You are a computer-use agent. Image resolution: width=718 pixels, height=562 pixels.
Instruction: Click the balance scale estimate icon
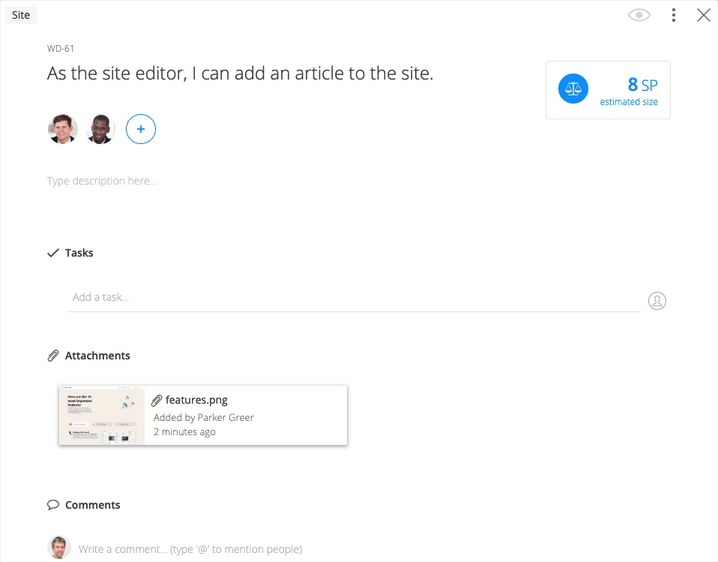(x=573, y=89)
